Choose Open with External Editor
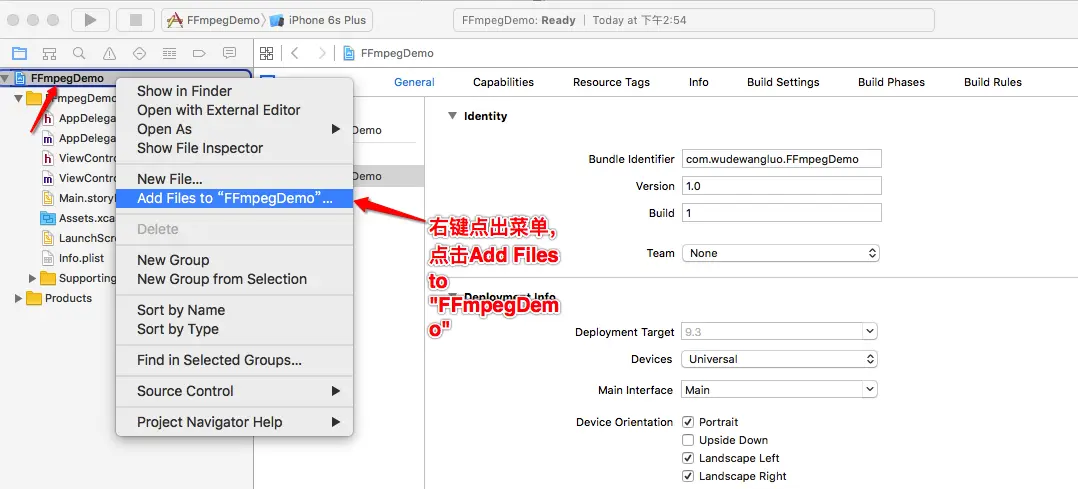This screenshot has width=1078, height=489. coord(234,110)
